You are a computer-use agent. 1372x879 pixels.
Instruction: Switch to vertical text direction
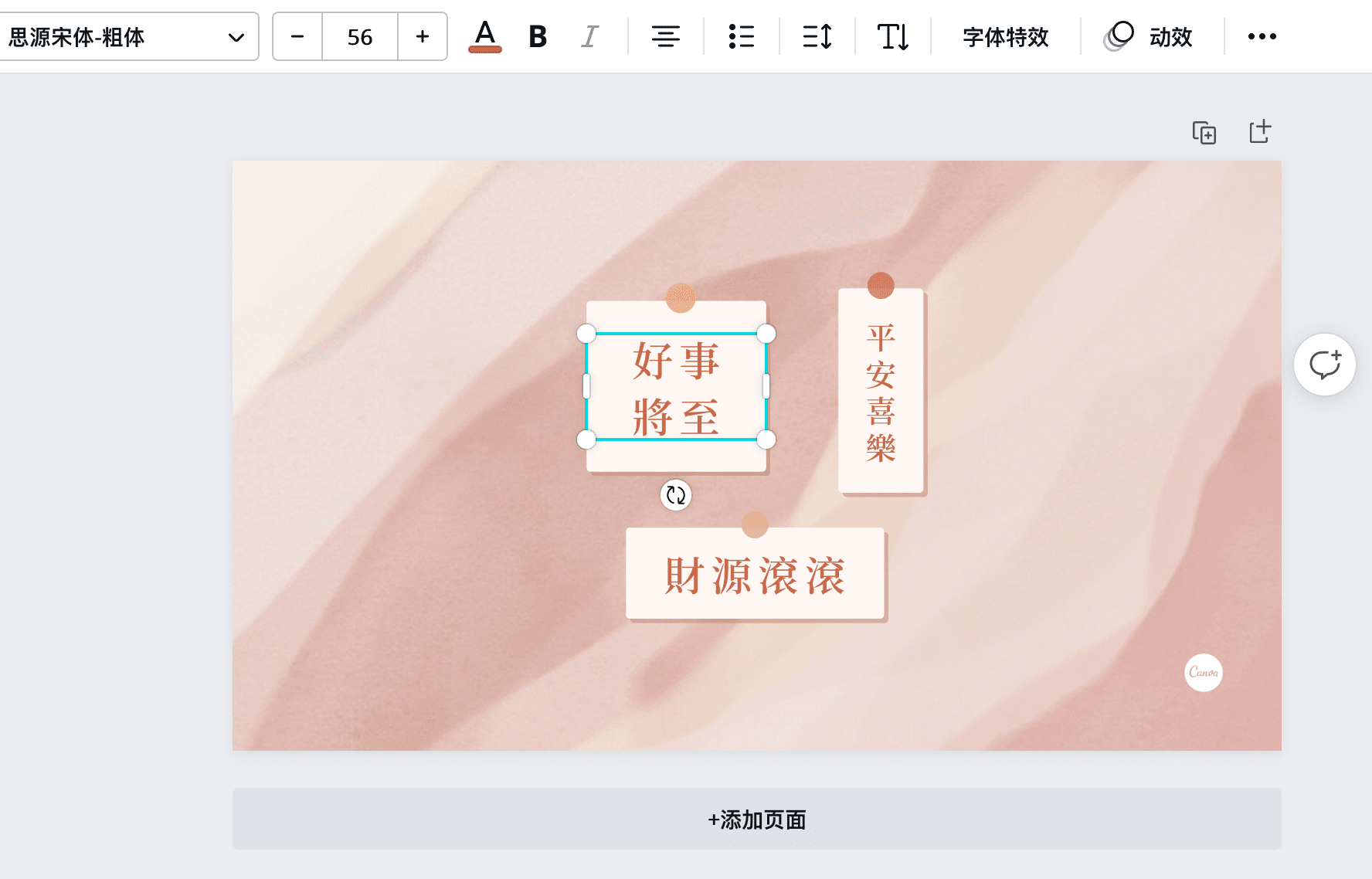893,36
